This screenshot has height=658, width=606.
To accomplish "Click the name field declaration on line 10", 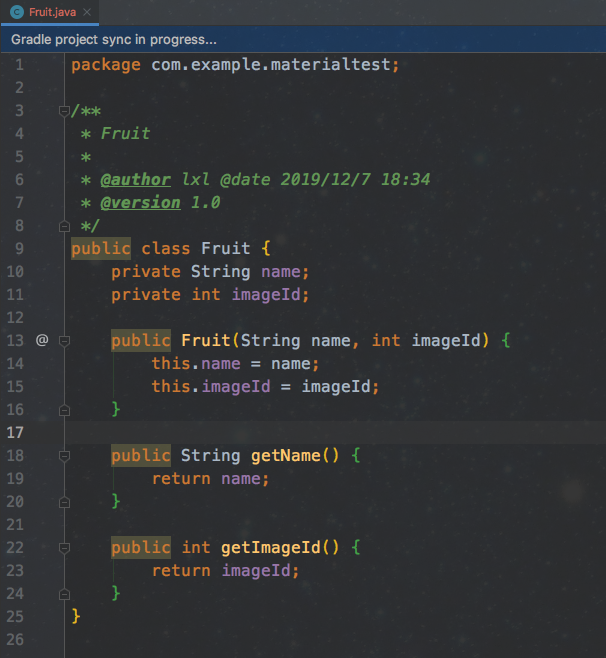I will (x=280, y=272).
